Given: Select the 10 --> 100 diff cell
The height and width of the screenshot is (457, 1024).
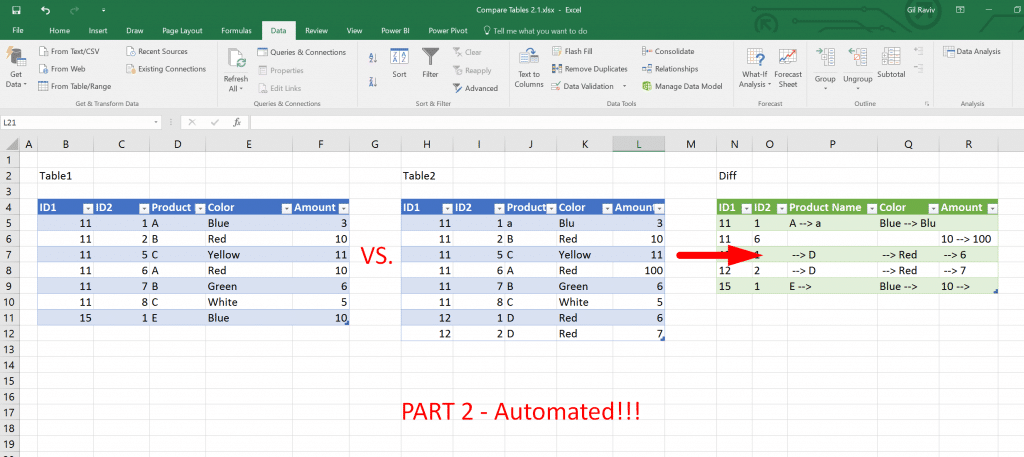Looking at the screenshot, I should click(970, 239).
